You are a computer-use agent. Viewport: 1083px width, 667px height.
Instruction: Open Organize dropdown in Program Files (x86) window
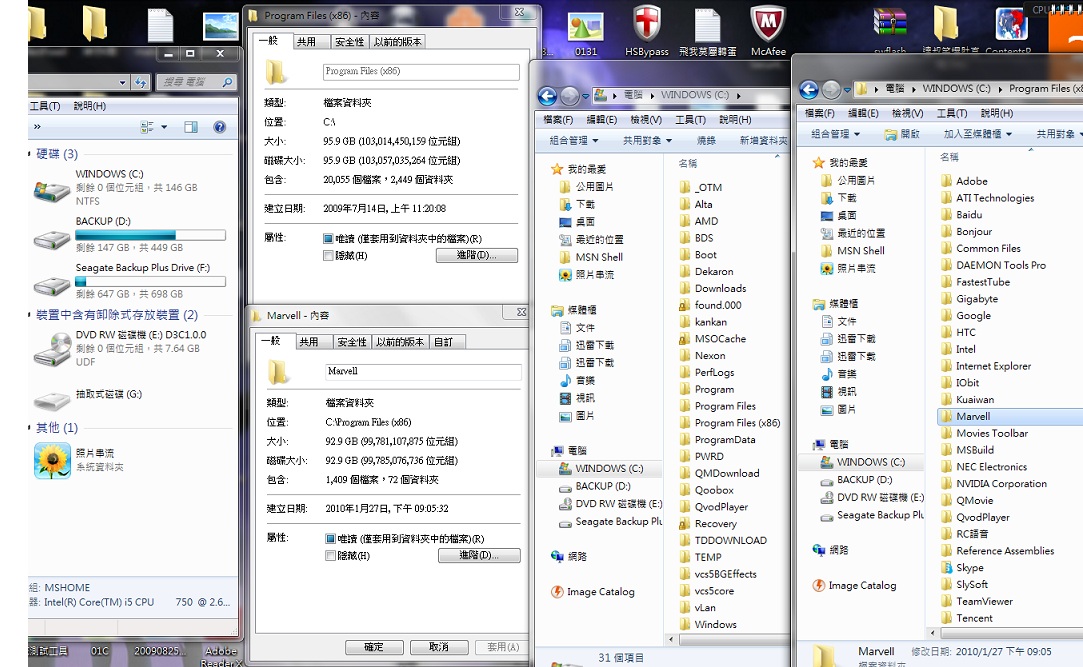(x=836, y=134)
